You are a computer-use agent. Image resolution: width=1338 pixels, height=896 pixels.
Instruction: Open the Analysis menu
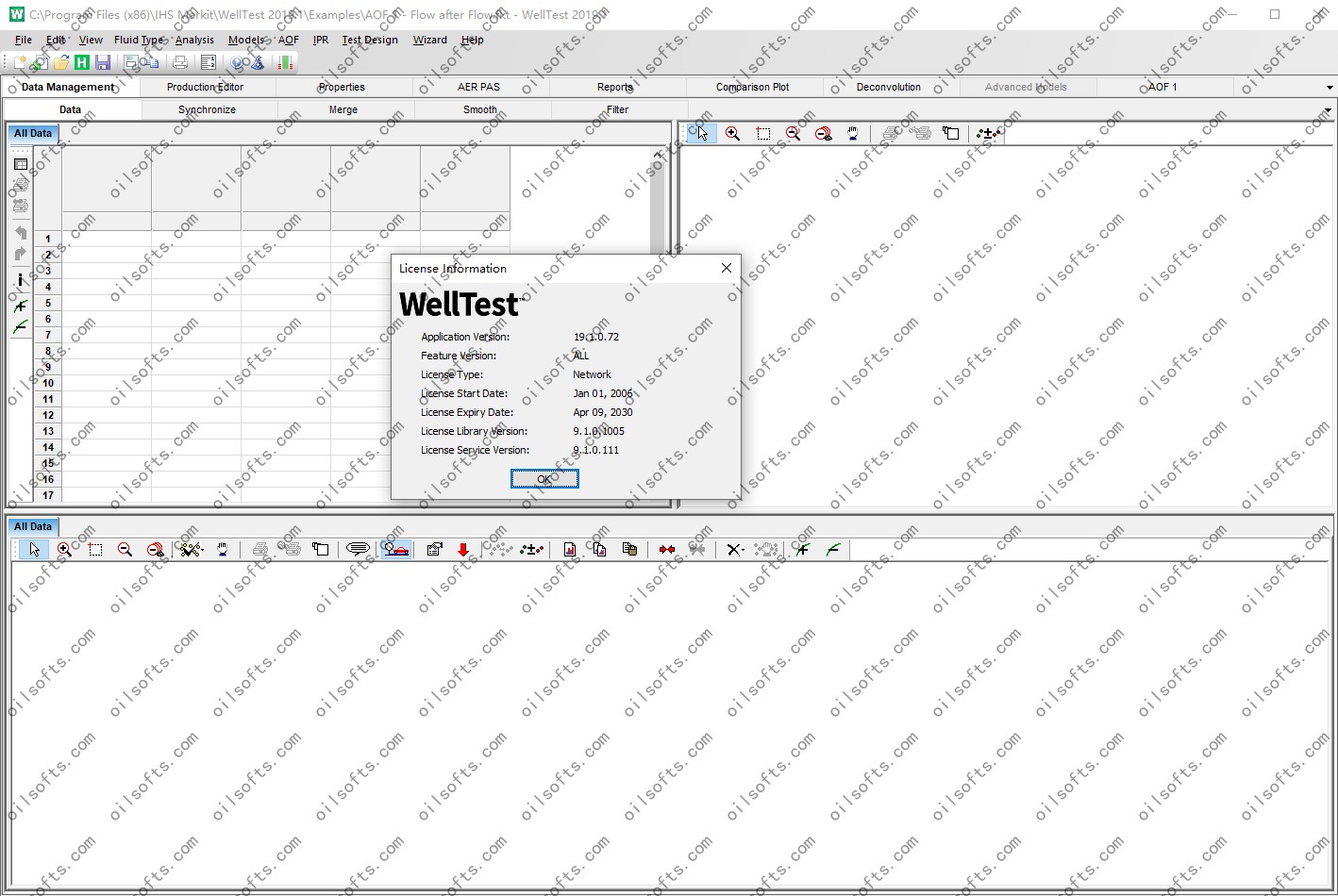(x=194, y=40)
